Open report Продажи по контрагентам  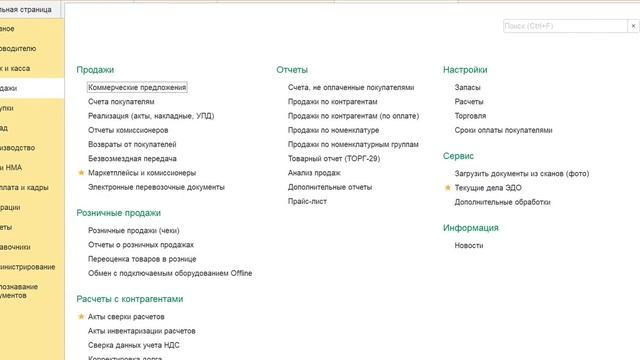[x=333, y=102]
